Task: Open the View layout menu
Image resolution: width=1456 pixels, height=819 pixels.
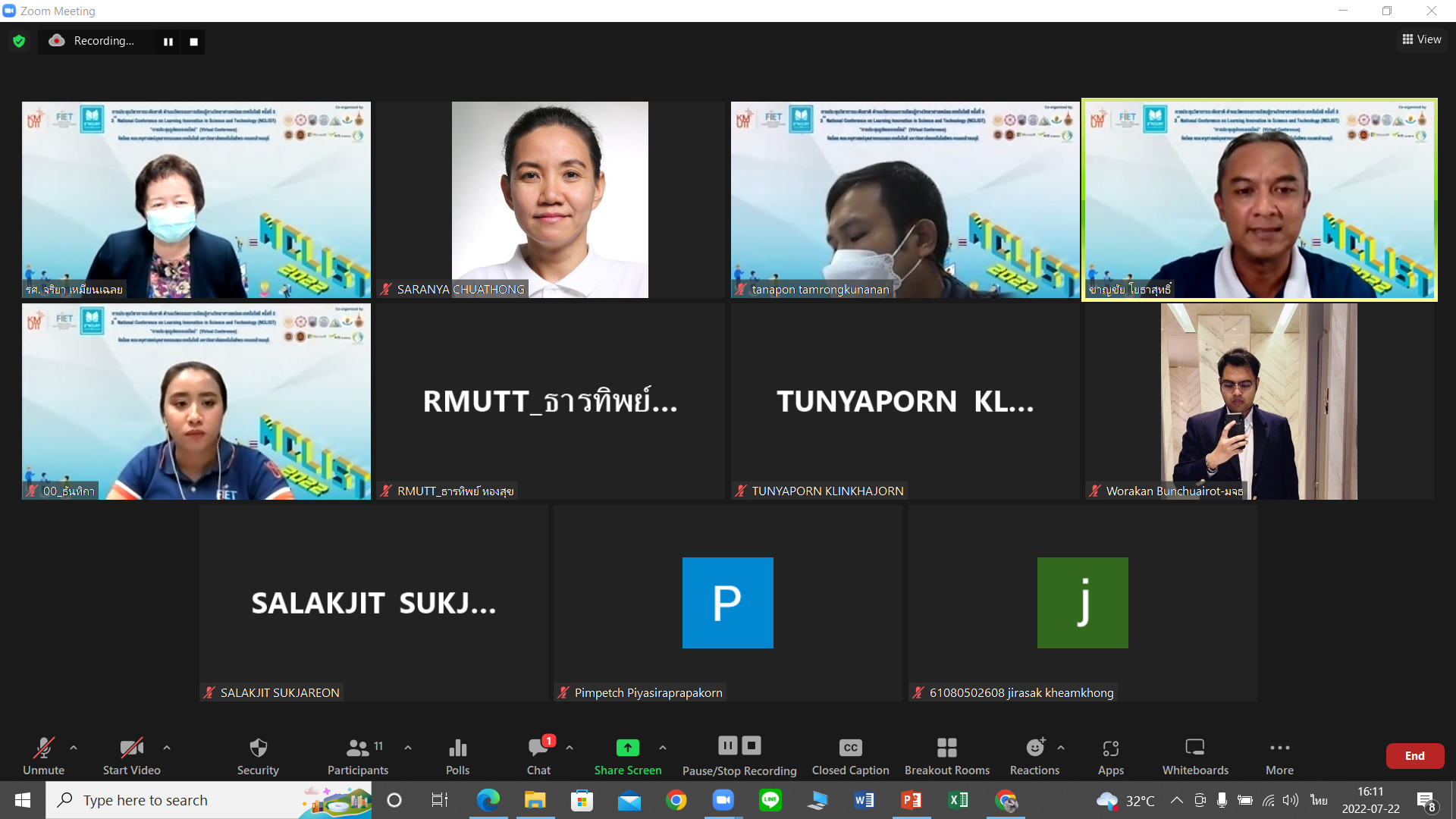Action: coord(1422,39)
